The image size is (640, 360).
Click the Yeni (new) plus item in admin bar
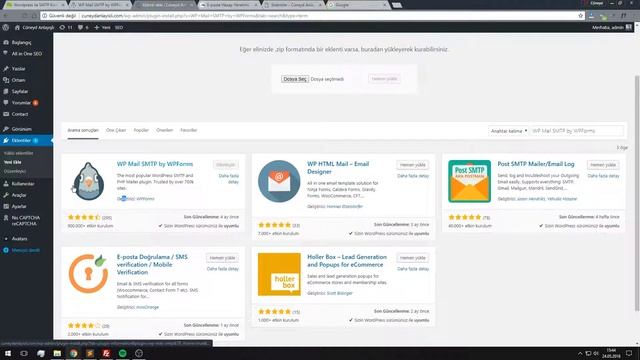(102, 27)
